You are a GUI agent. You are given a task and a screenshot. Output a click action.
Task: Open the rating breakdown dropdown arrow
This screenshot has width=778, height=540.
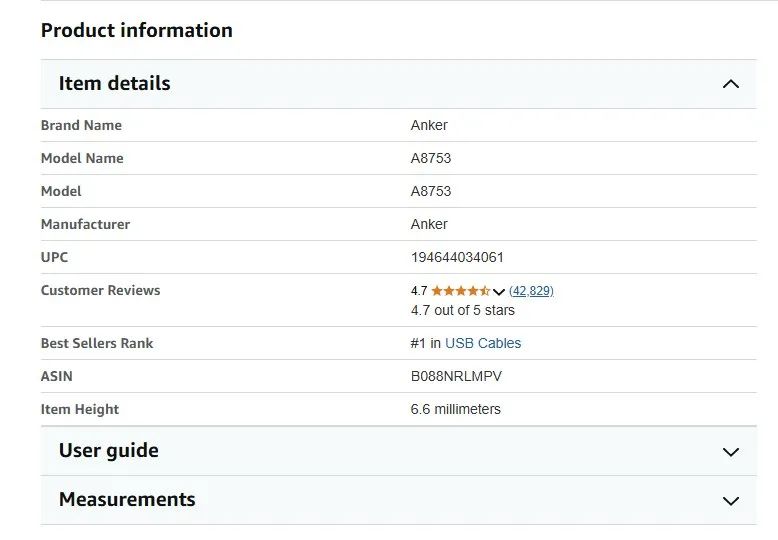(x=499, y=291)
